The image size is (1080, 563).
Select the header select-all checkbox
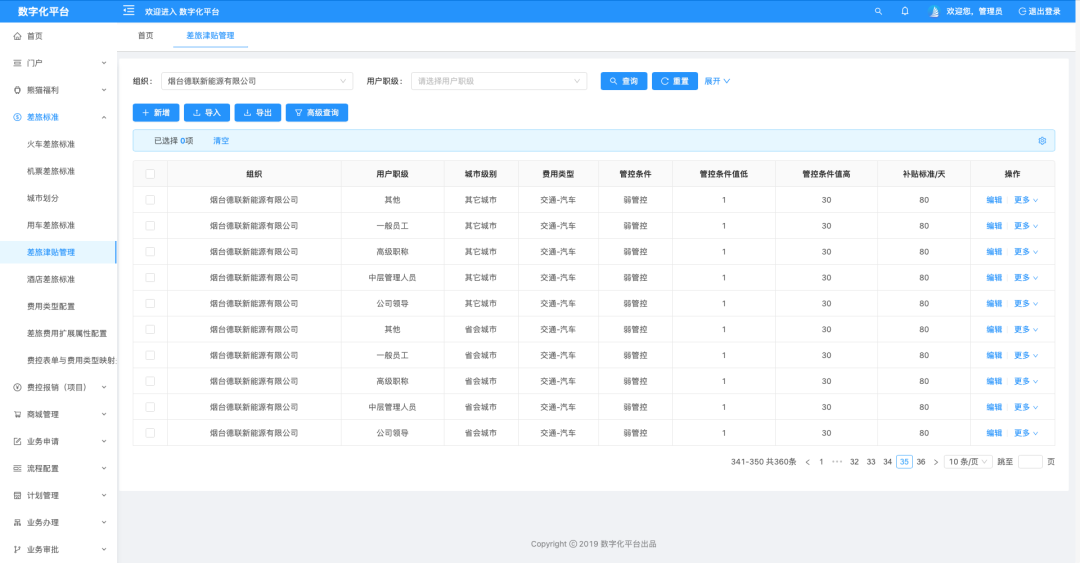(150, 174)
